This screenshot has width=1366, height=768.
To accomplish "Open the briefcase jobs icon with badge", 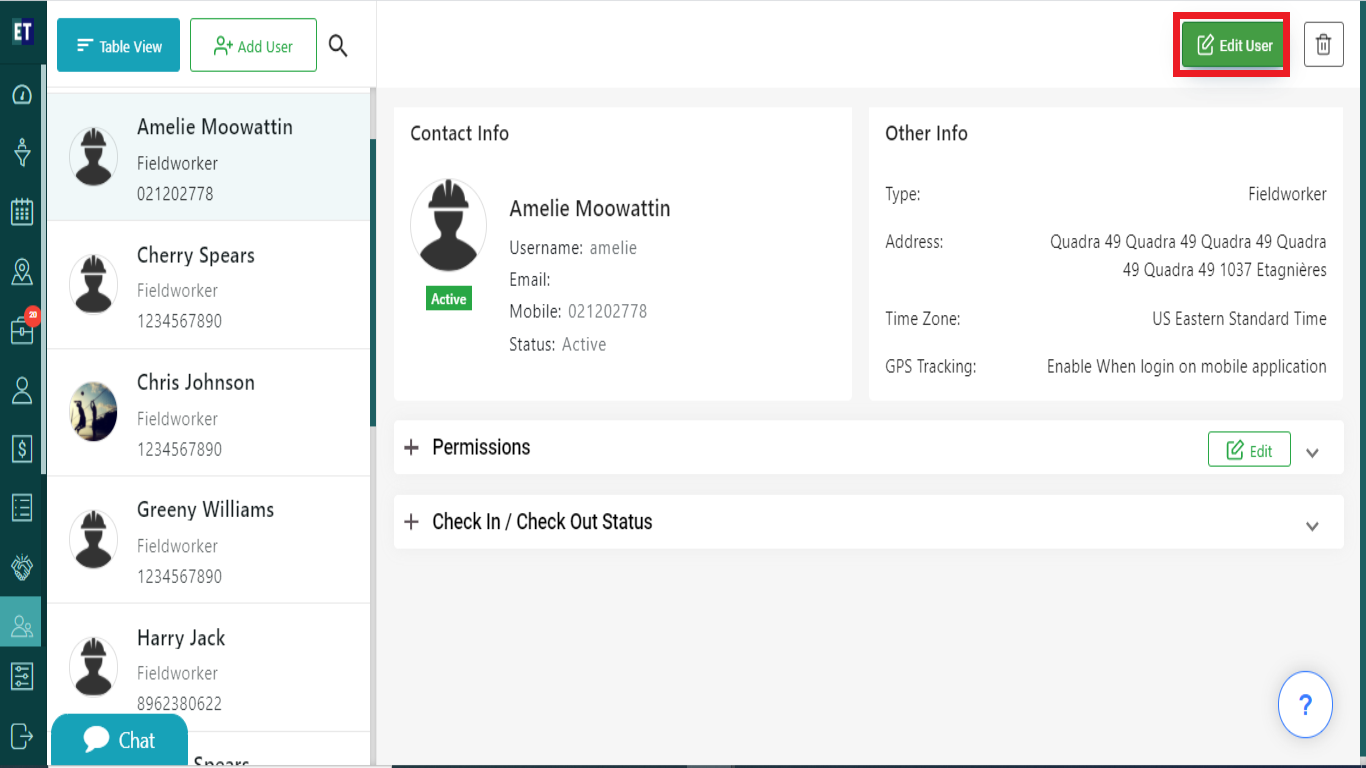I will coord(22,329).
